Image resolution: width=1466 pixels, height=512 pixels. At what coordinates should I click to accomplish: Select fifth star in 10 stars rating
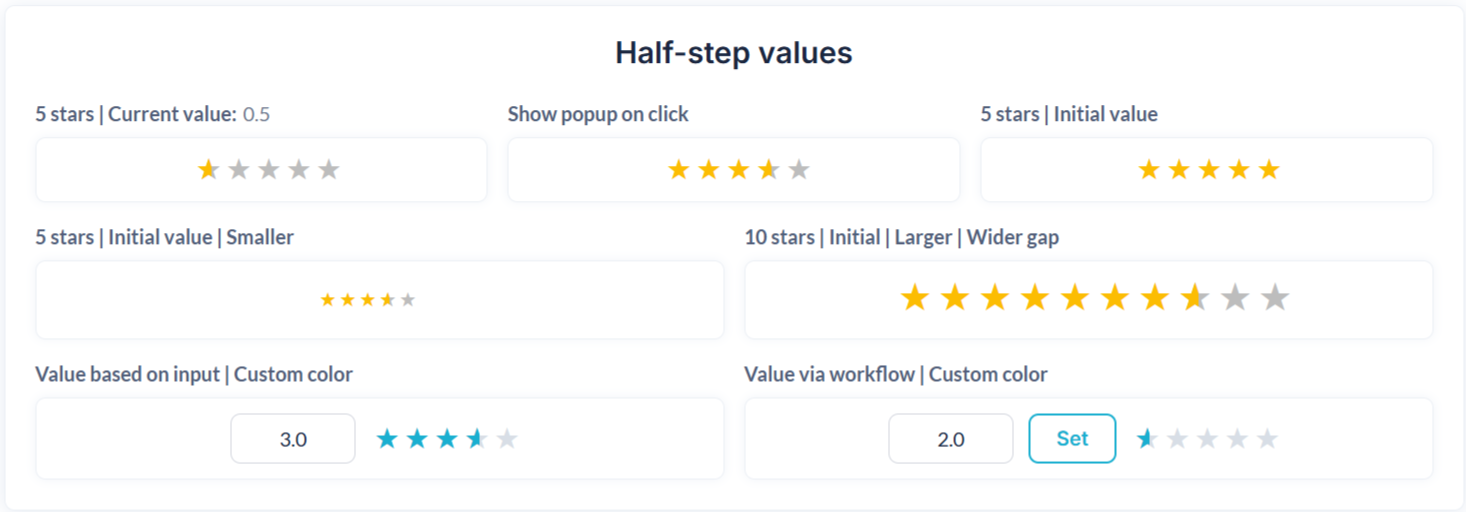click(x=1074, y=298)
